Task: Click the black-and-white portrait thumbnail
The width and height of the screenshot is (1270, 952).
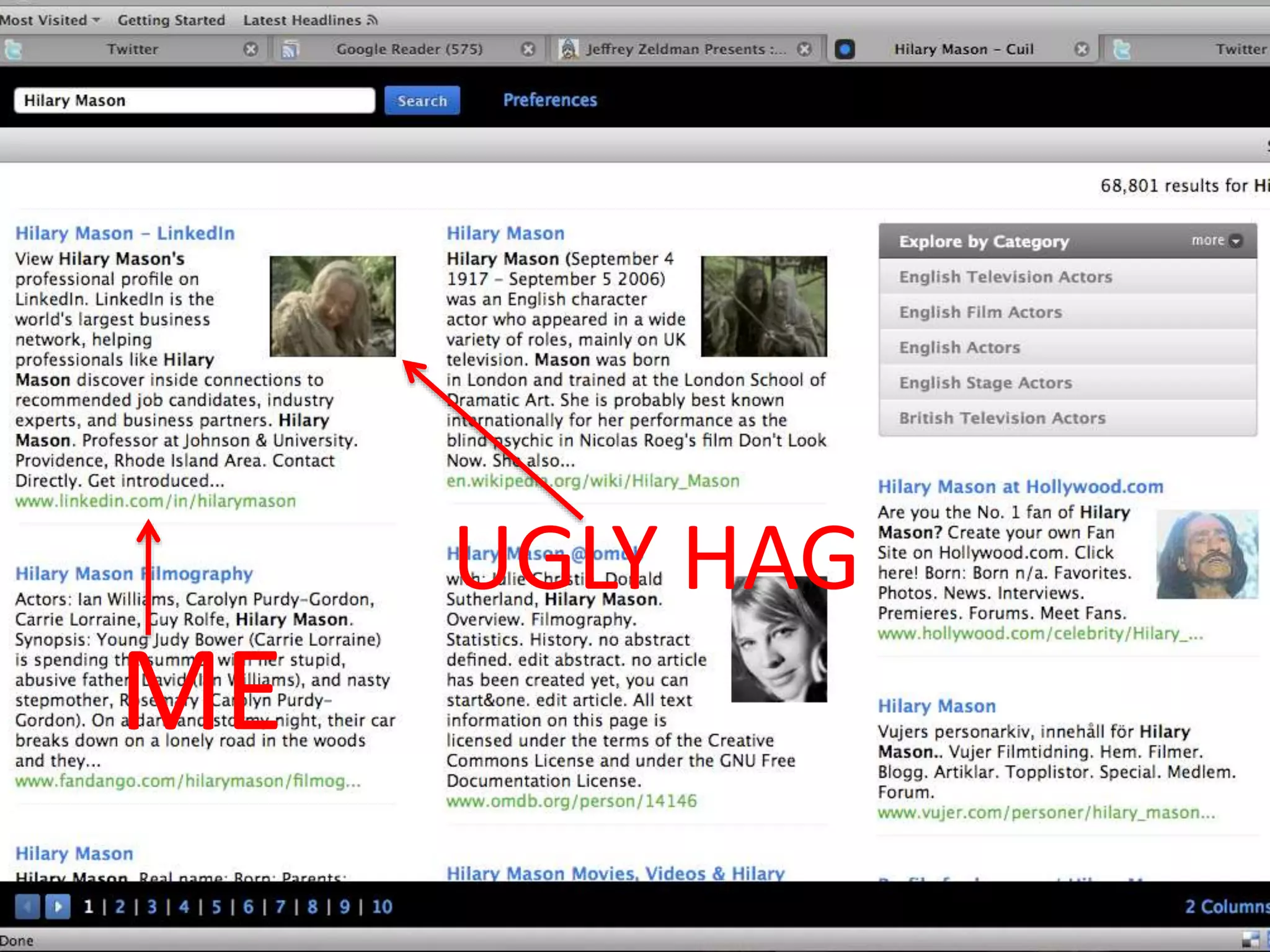Action: click(x=778, y=638)
